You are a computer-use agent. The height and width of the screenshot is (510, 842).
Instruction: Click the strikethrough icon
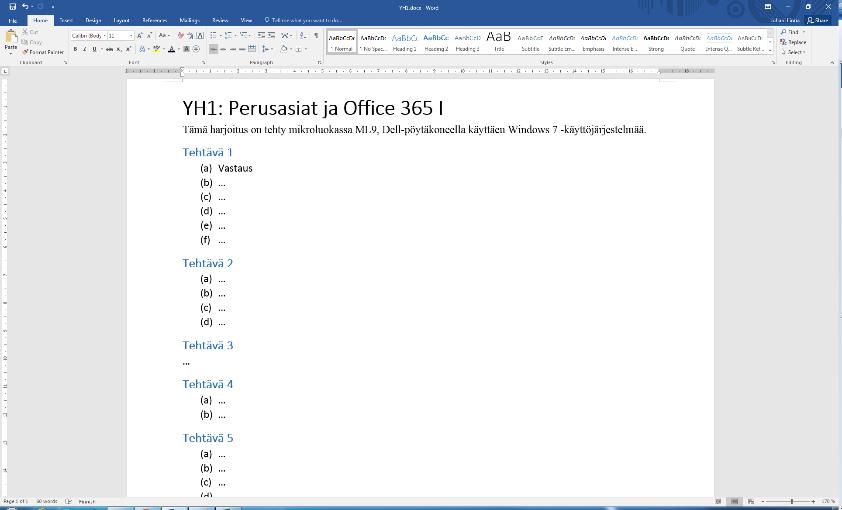pyautogui.click(x=110, y=49)
